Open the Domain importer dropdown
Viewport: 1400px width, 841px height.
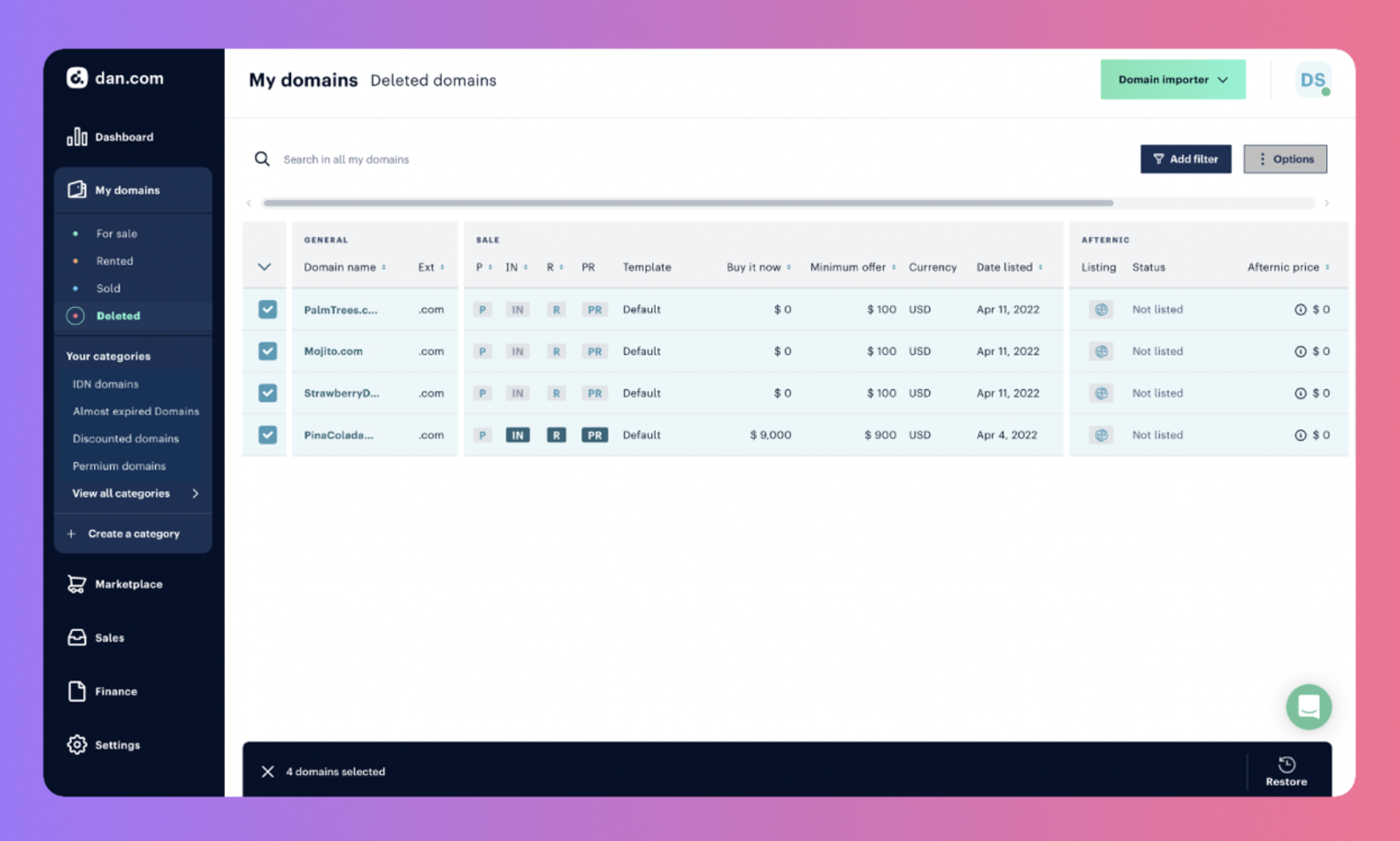pyautogui.click(x=1173, y=80)
